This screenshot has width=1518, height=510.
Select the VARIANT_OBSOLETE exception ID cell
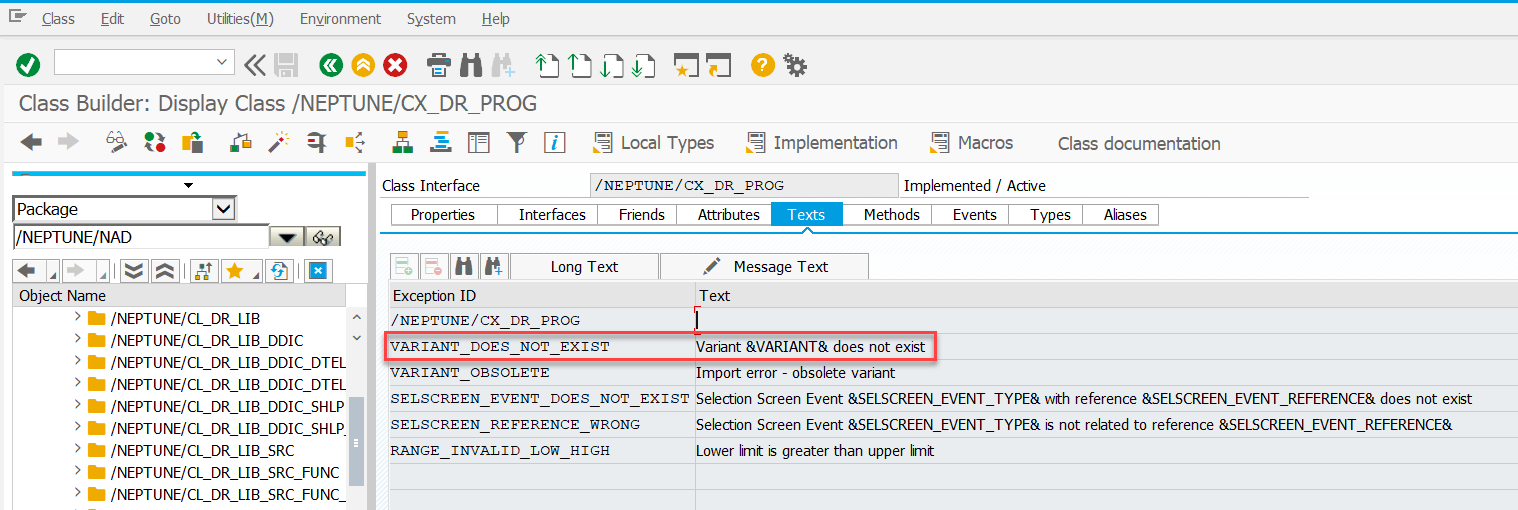coord(542,373)
